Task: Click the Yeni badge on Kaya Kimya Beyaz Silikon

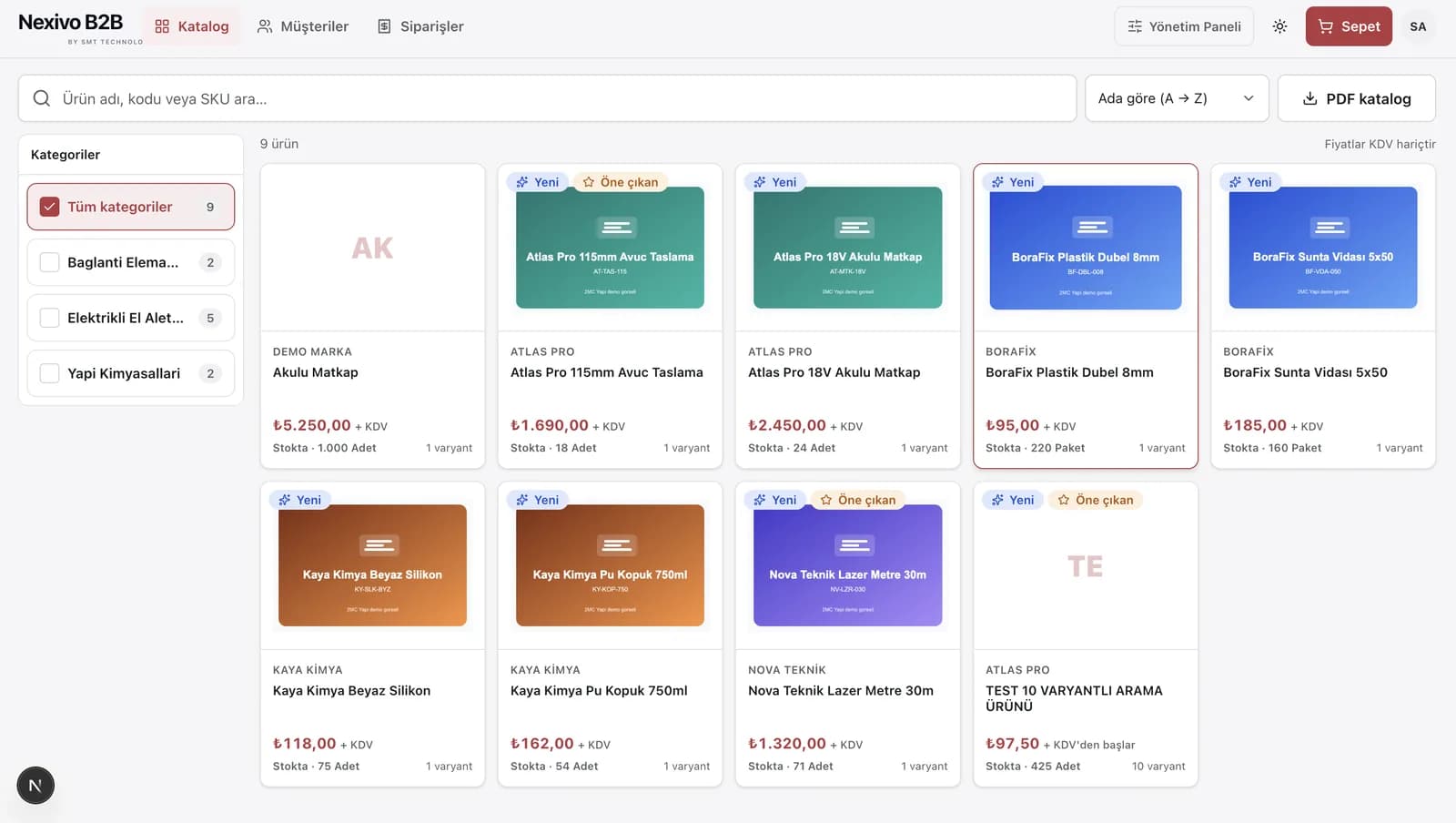Action: click(x=300, y=500)
